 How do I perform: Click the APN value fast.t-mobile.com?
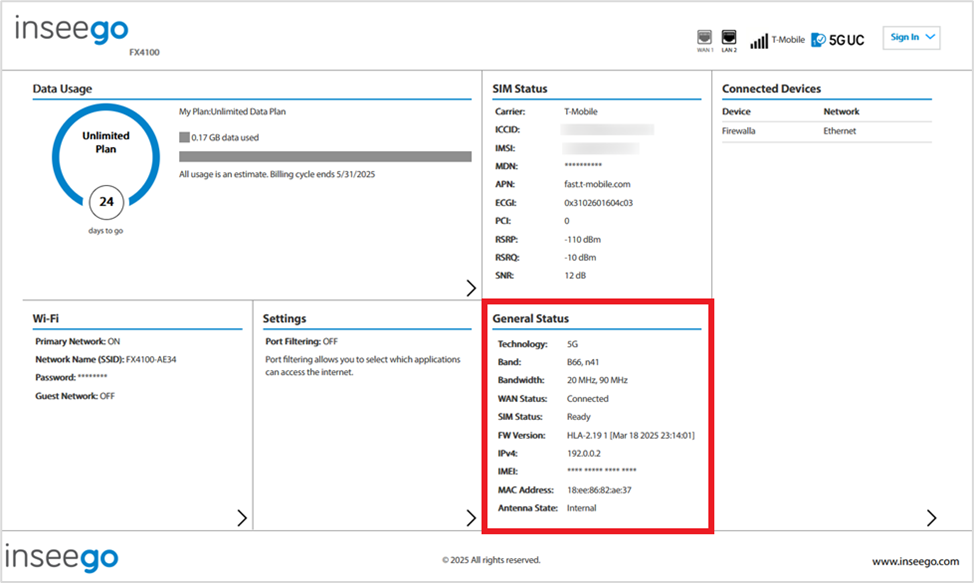pyautogui.click(x=597, y=184)
